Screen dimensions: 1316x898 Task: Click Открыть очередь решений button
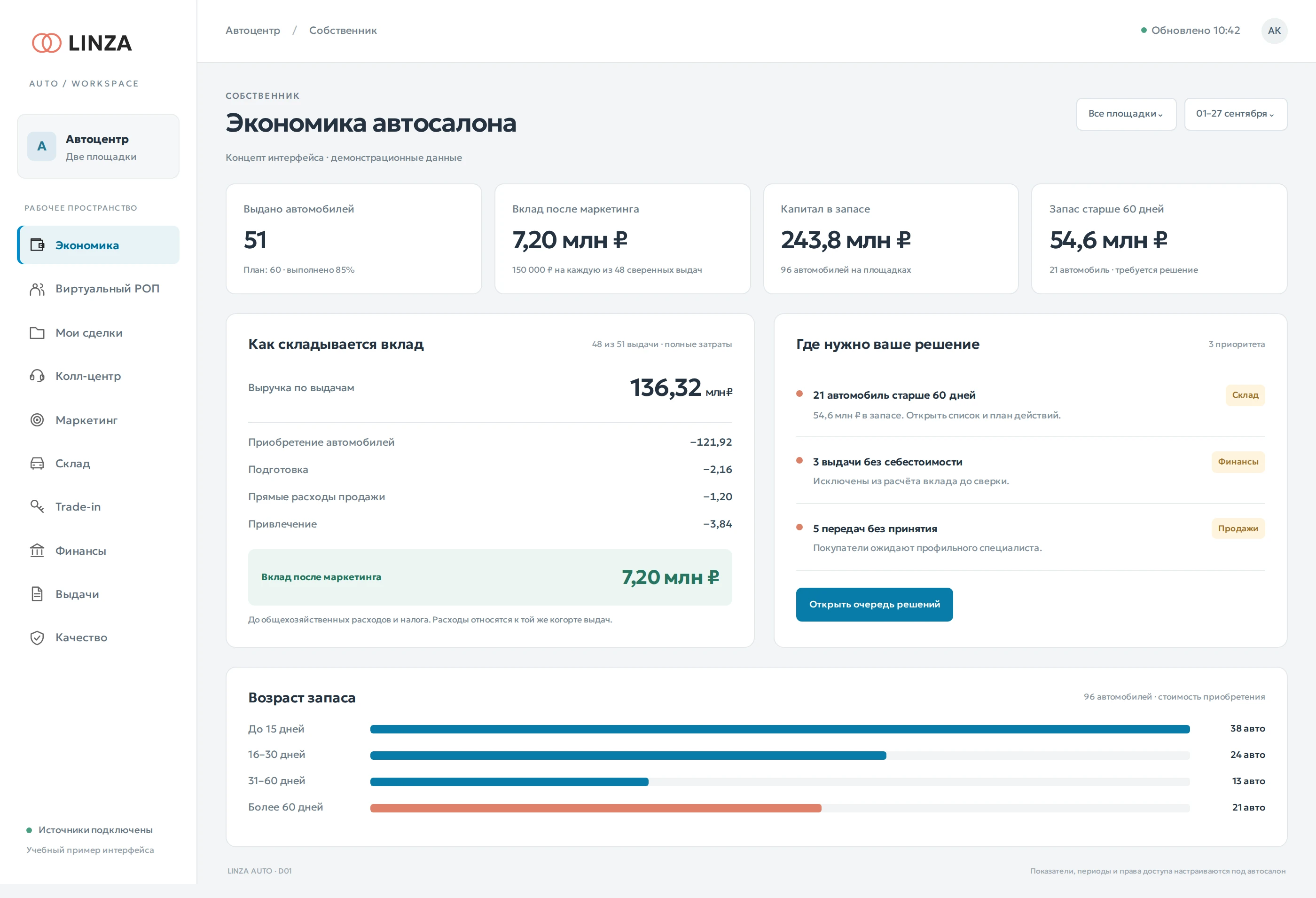(x=874, y=604)
